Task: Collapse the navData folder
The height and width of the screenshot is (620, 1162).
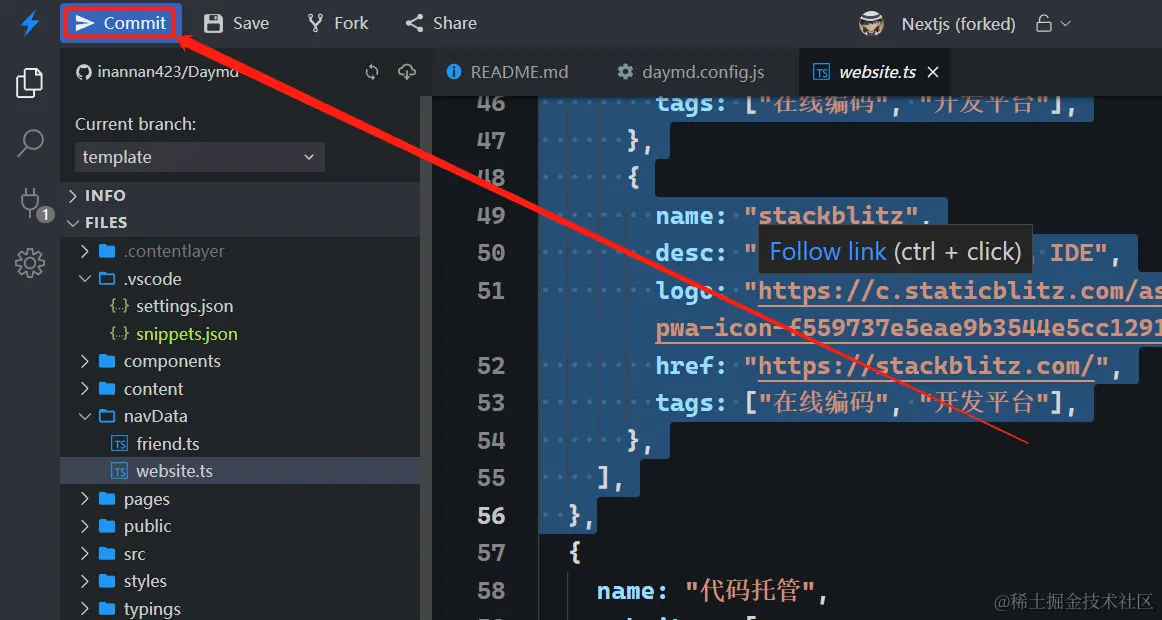Action: pyautogui.click(x=240, y=416)
